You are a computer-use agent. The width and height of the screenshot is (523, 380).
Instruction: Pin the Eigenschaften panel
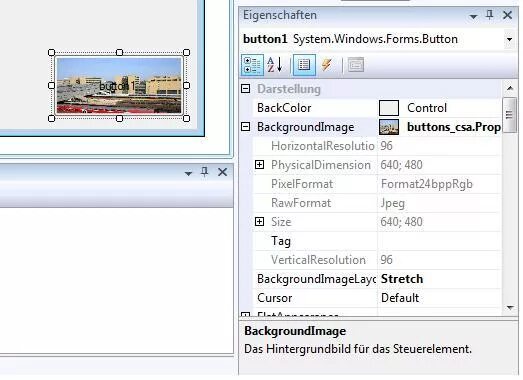[x=489, y=15]
